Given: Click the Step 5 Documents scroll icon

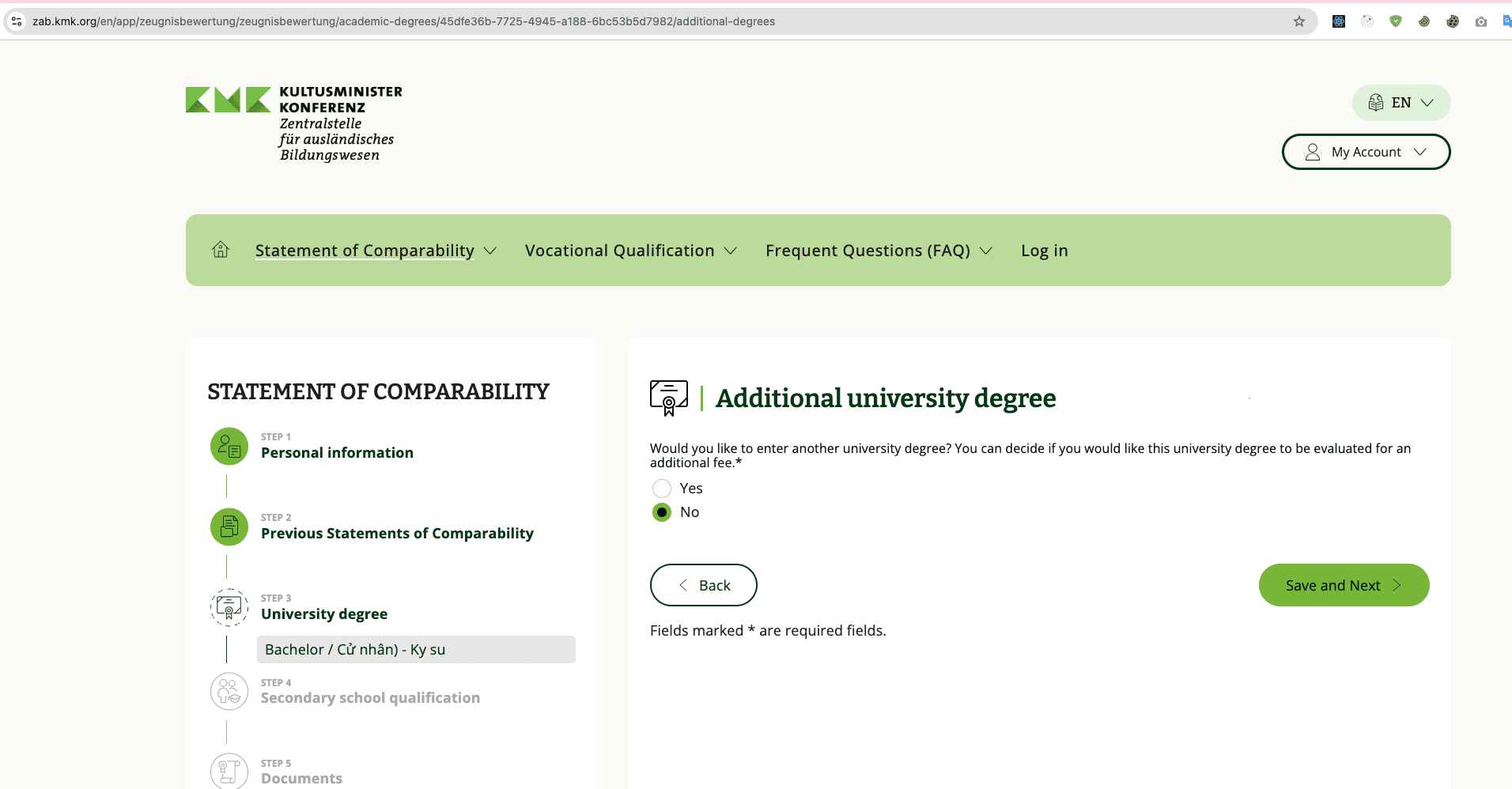Looking at the screenshot, I should coord(228,771).
